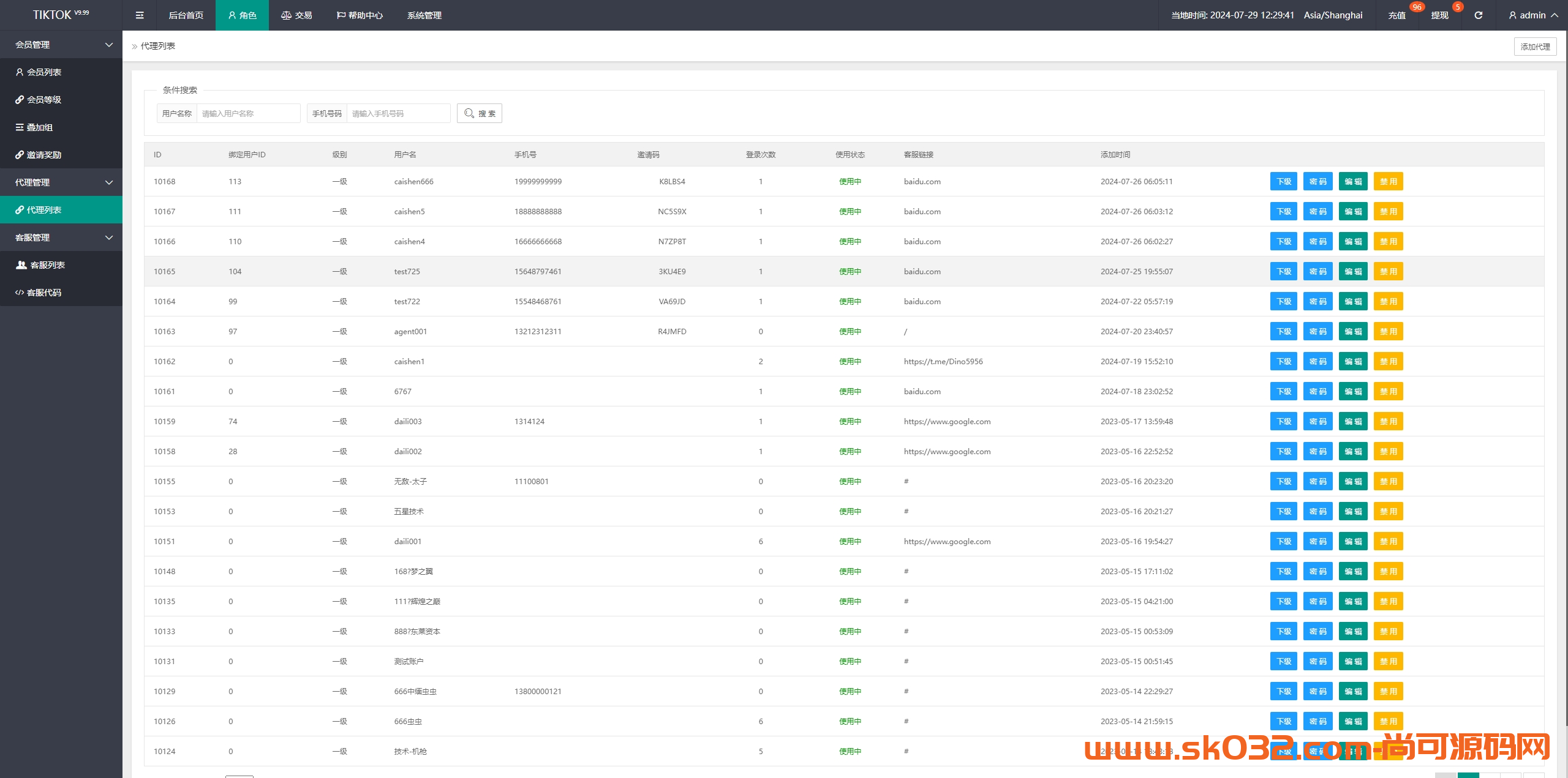Click 下级 for agent001 row
This screenshot has width=1568, height=778.
[x=1284, y=331]
